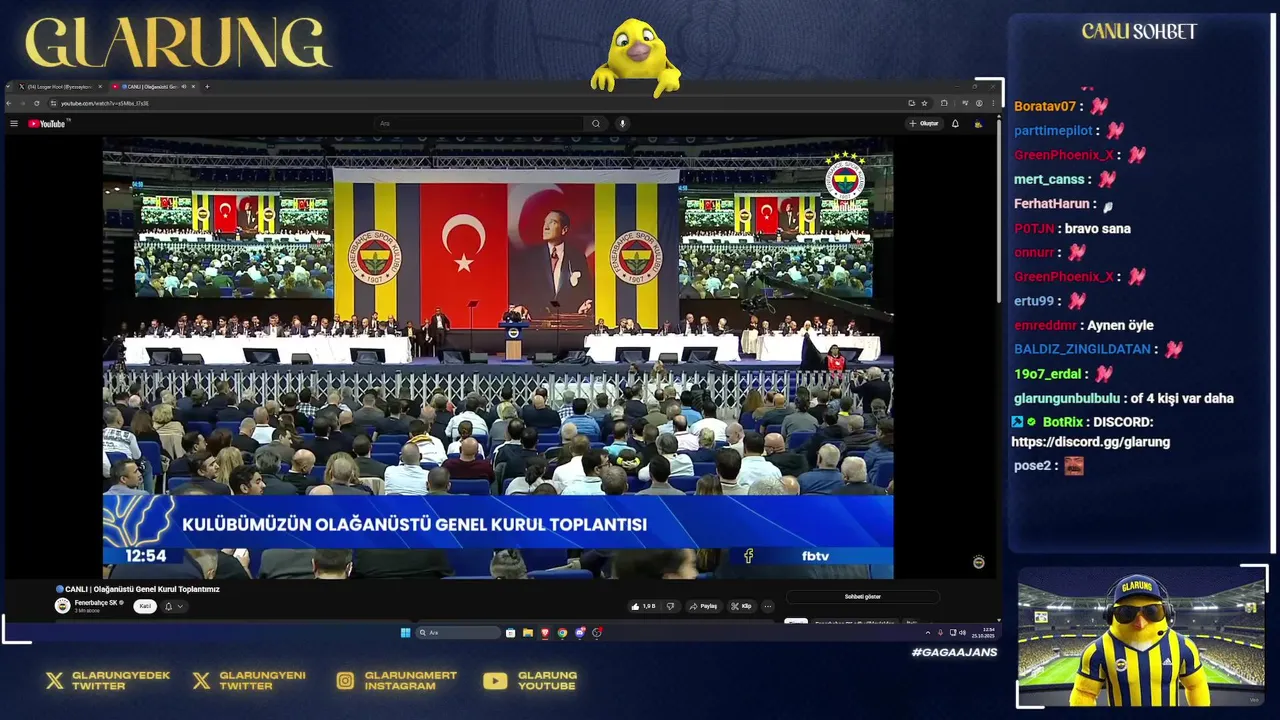
Task: Focus the YouTube search field
Action: point(480,123)
